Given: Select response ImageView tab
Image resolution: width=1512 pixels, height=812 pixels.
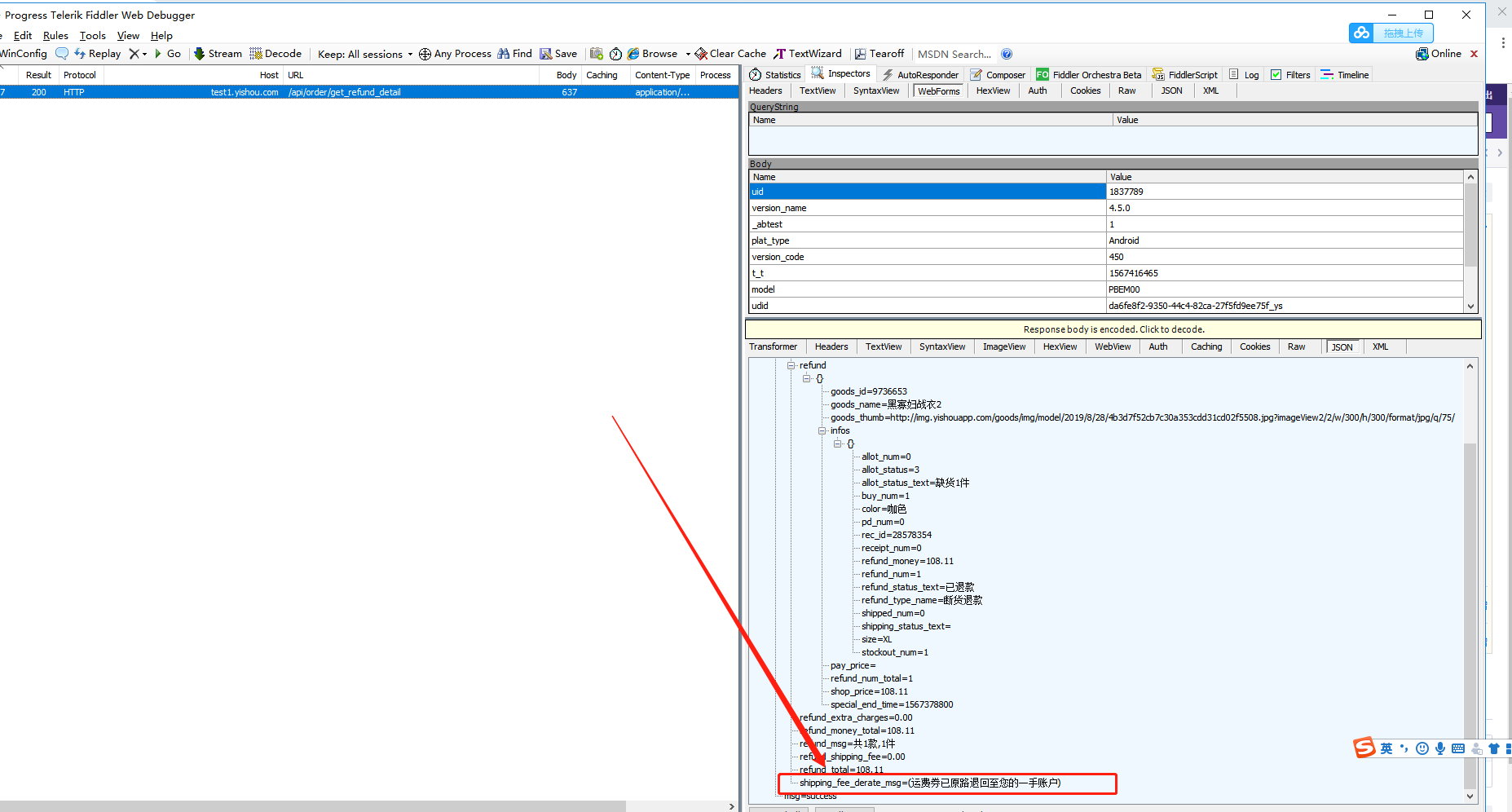Looking at the screenshot, I should [x=1004, y=347].
